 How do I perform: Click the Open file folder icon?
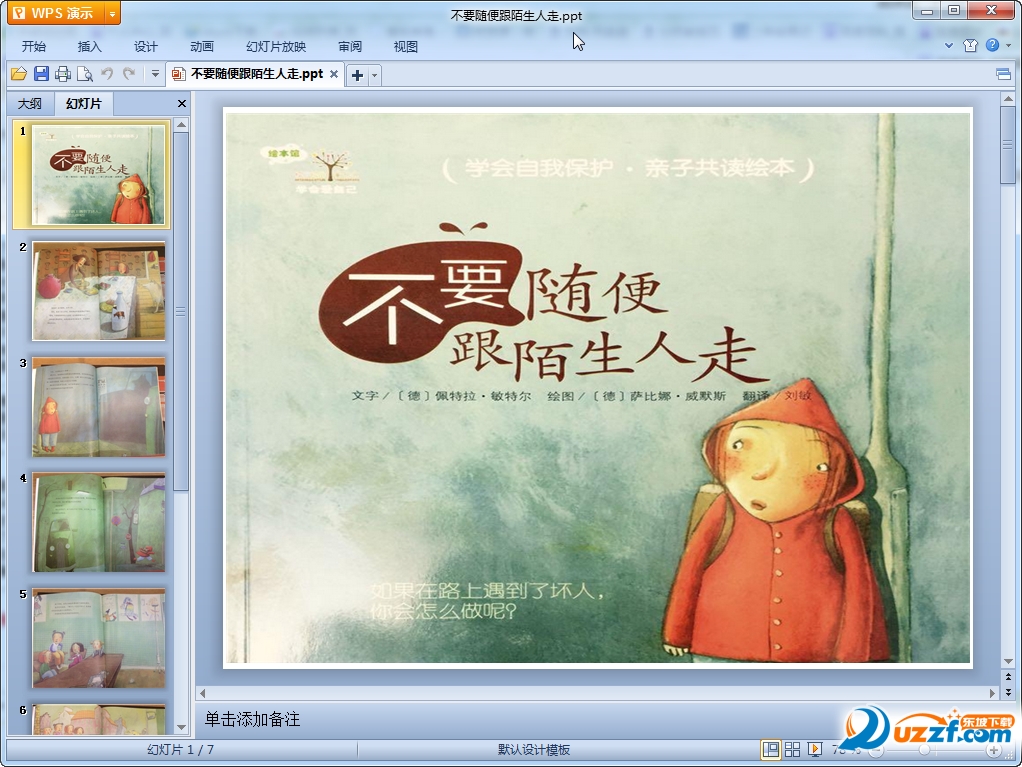[x=18, y=74]
